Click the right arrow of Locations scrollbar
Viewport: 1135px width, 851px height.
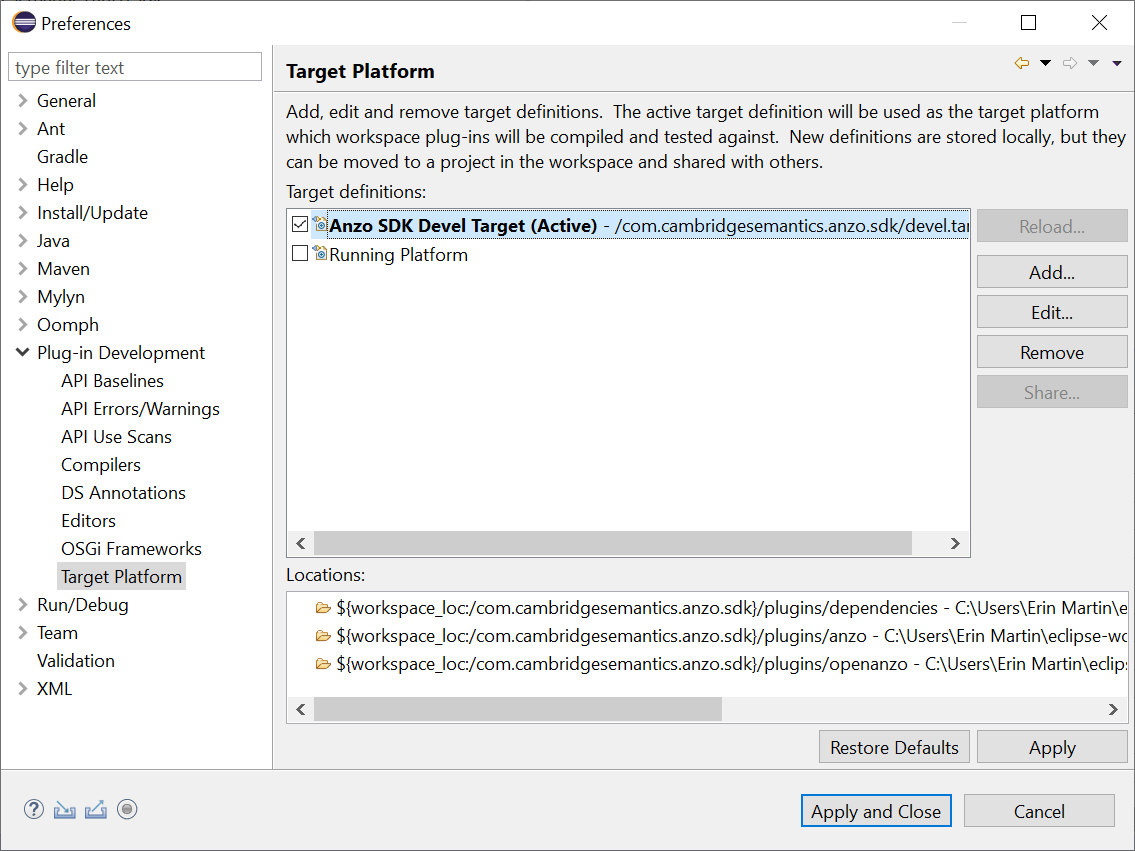1113,709
